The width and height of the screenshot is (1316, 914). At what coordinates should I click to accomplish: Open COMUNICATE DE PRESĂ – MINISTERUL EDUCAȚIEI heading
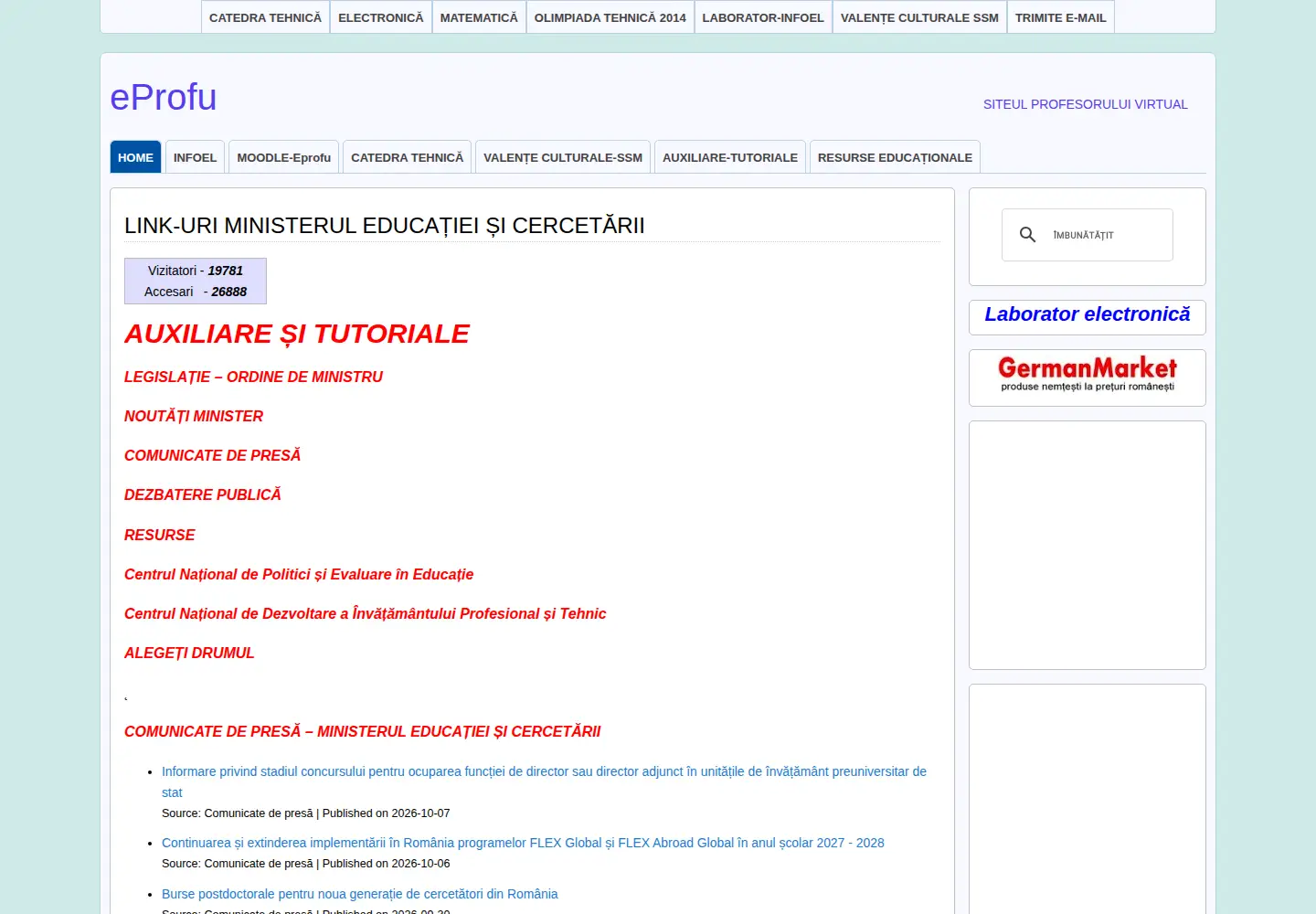point(363,731)
